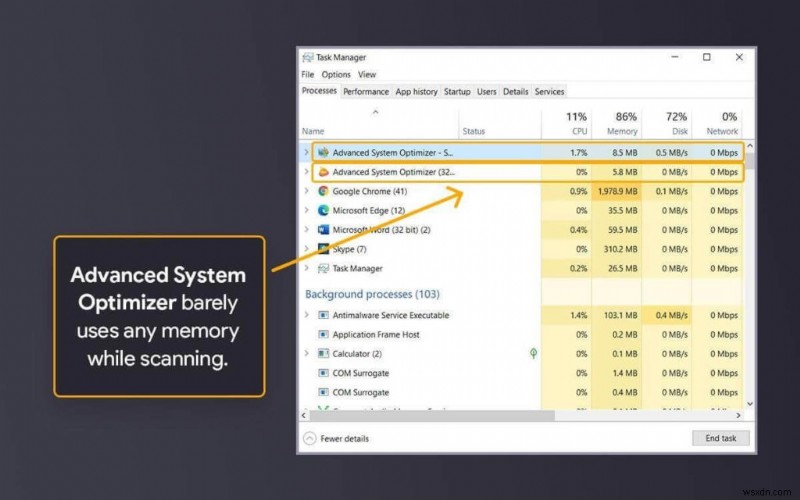Click the Advanced System Optimizer - S... process icon
This screenshot has height=500, width=800.
pyautogui.click(x=323, y=152)
